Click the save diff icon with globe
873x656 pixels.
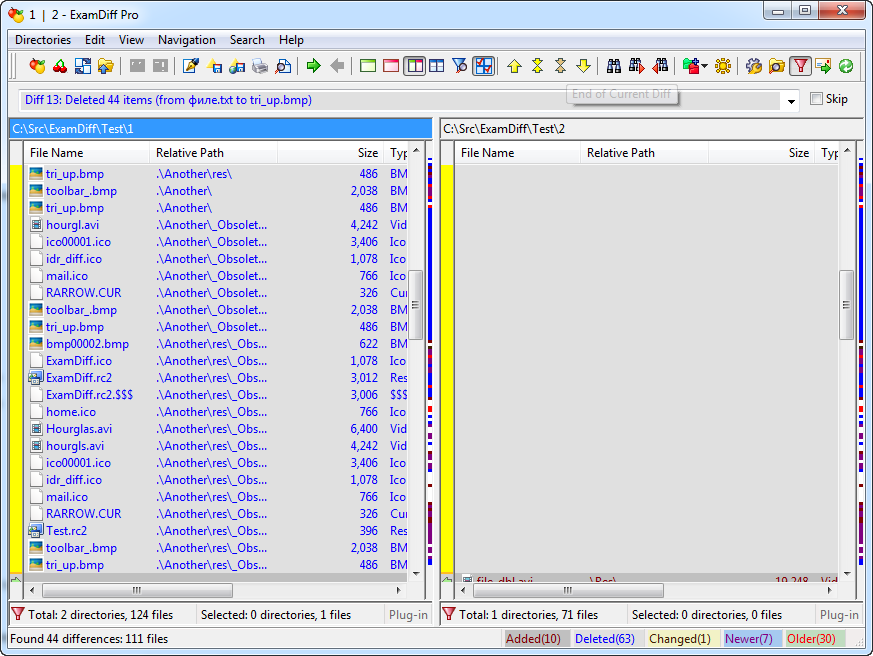237,66
